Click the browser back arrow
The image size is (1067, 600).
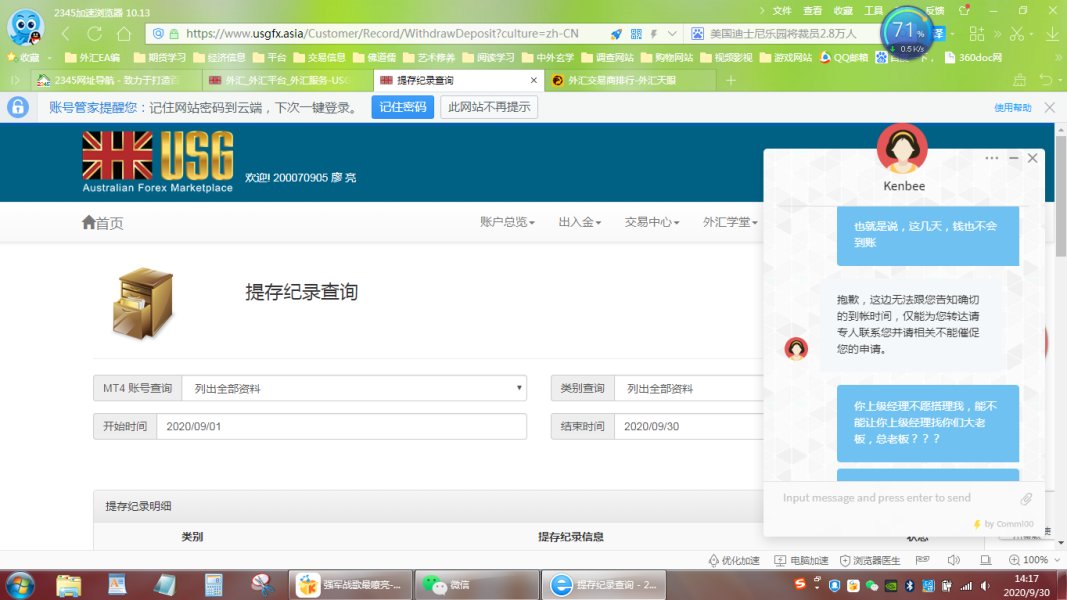(x=66, y=33)
